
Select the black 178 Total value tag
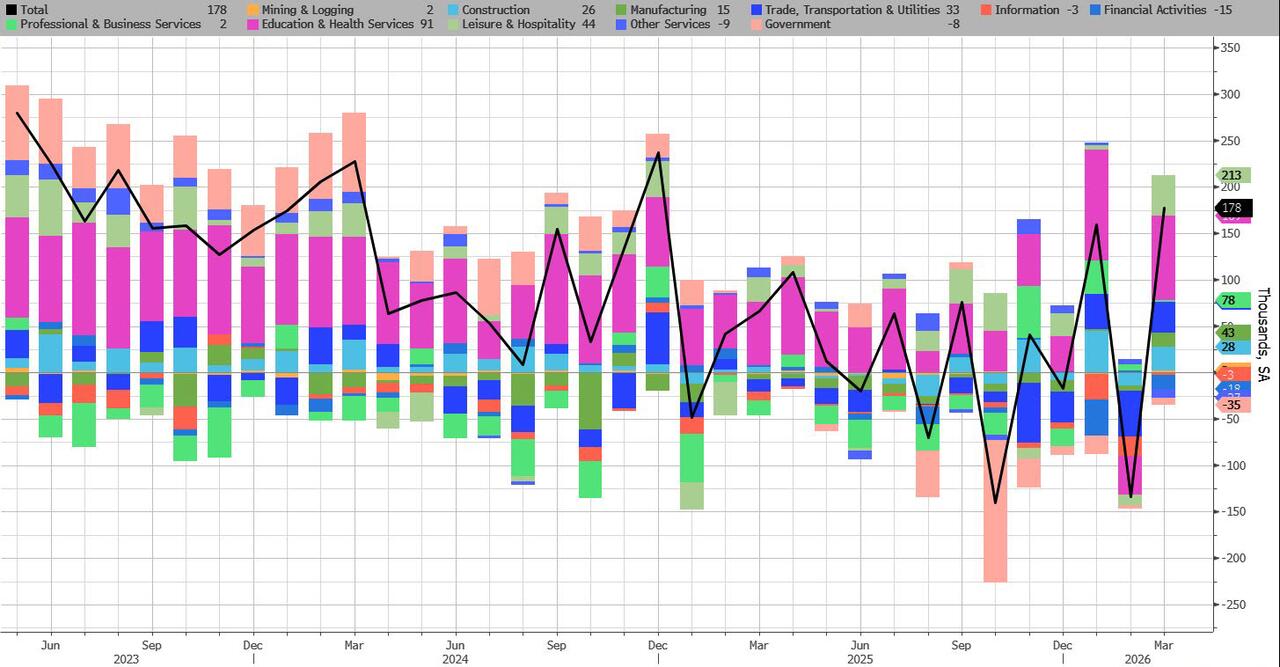1231,208
